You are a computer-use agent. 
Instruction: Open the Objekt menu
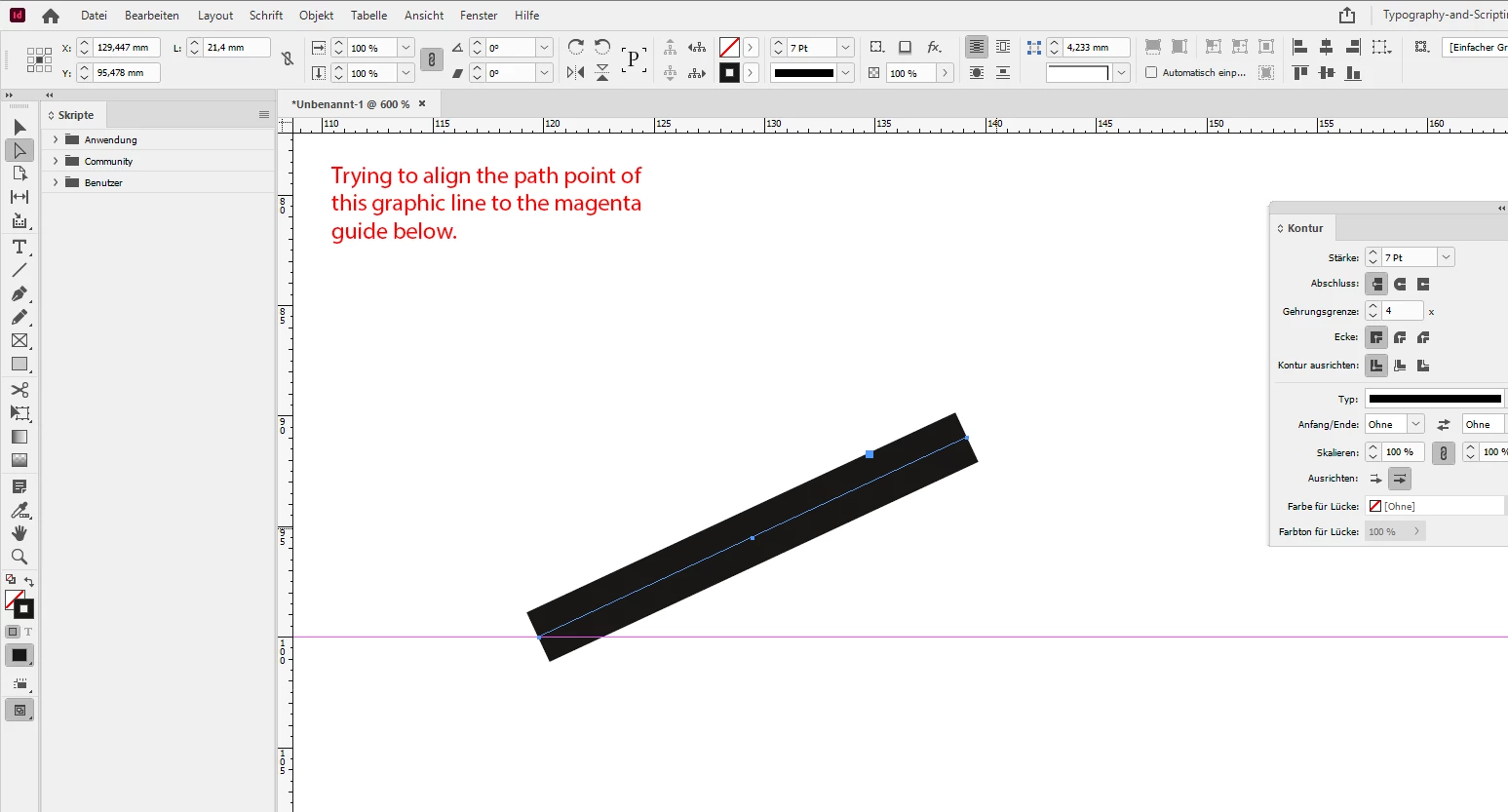(317, 16)
